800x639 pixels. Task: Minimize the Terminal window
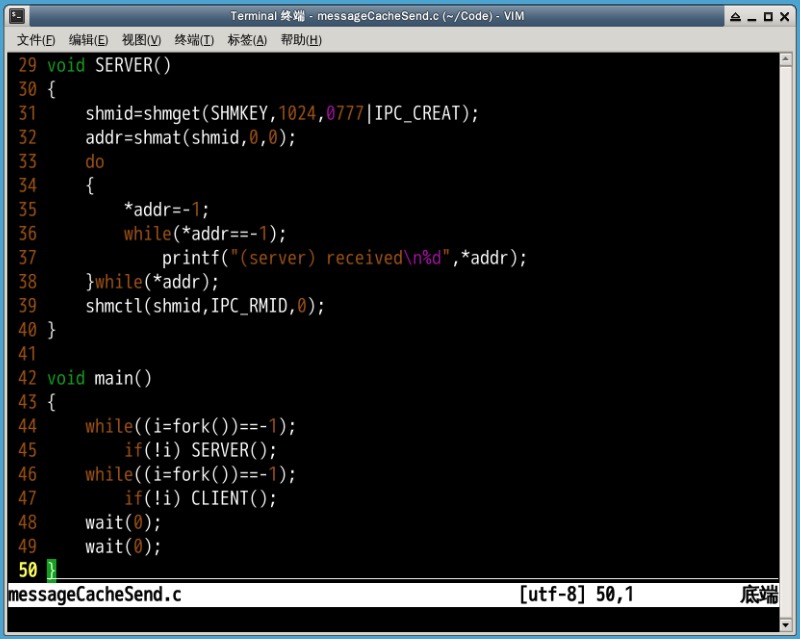(752, 16)
